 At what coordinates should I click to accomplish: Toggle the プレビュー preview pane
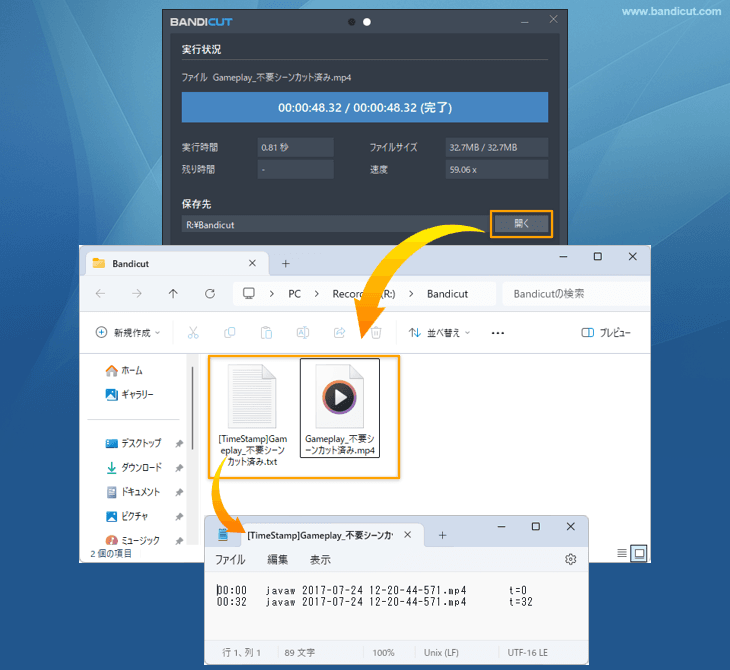tap(606, 332)
